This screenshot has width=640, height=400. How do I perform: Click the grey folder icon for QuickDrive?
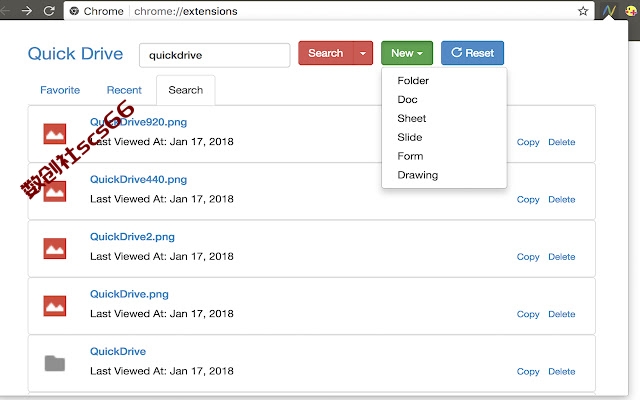(x=55, y=363)
